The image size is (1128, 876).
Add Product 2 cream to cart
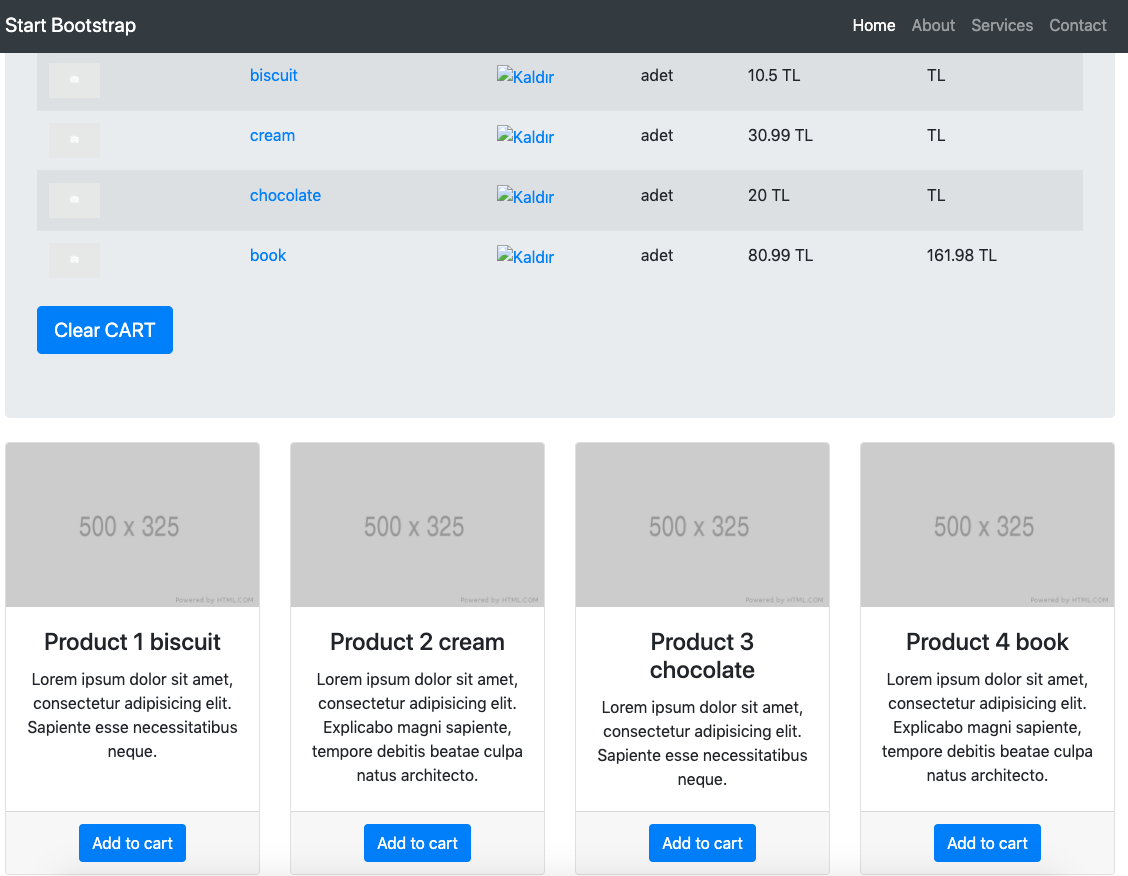coord(417,843)
